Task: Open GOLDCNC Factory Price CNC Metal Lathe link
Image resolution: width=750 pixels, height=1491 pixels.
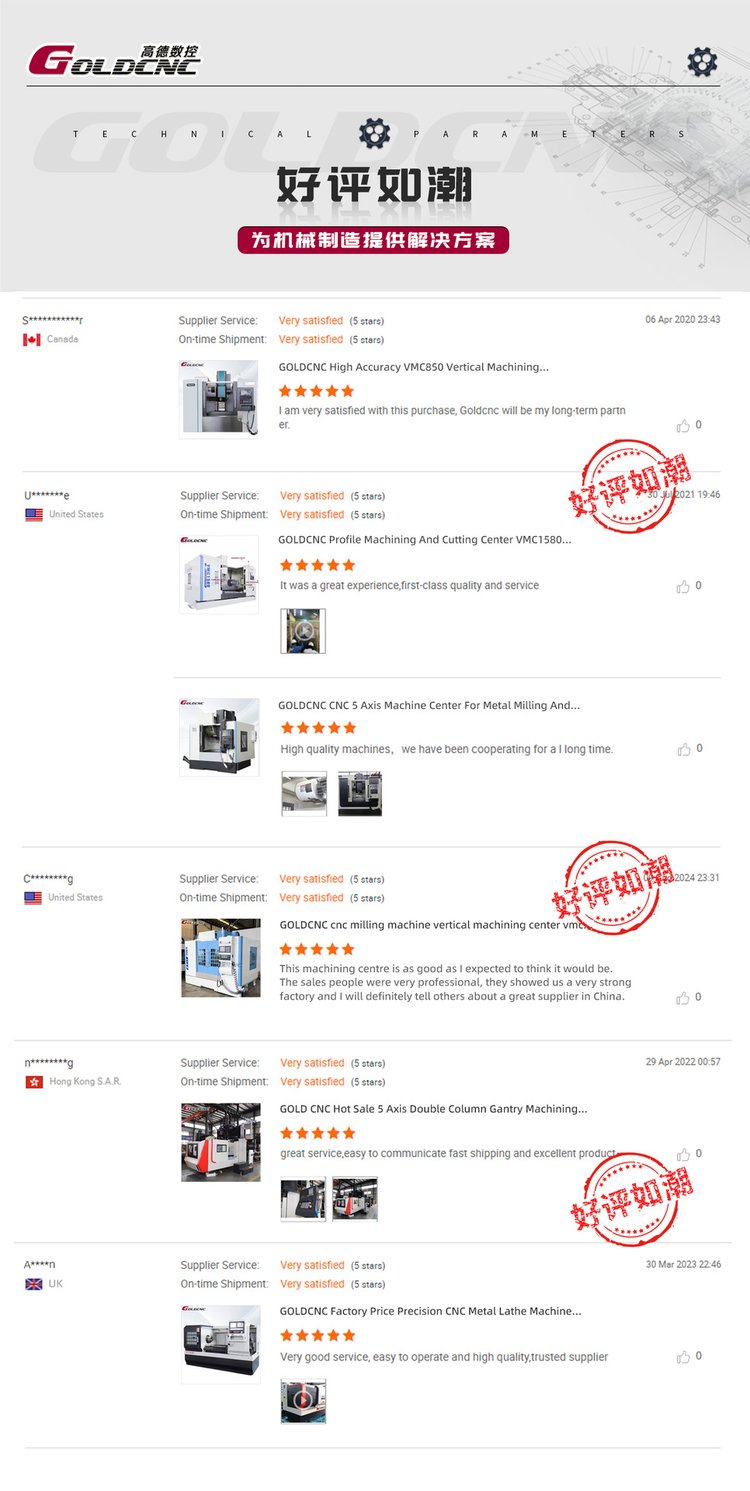Action: pyautogui.click(x=430, y=1311)
